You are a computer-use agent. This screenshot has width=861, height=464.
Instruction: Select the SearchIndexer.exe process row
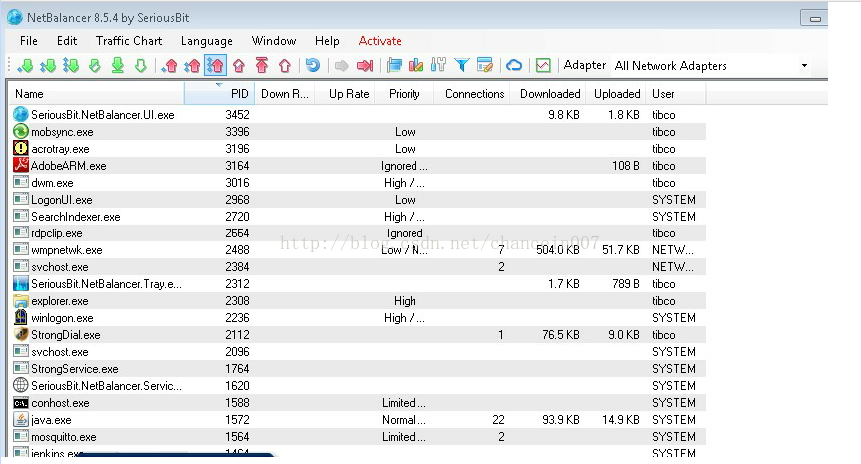click(x=358, y=217)
